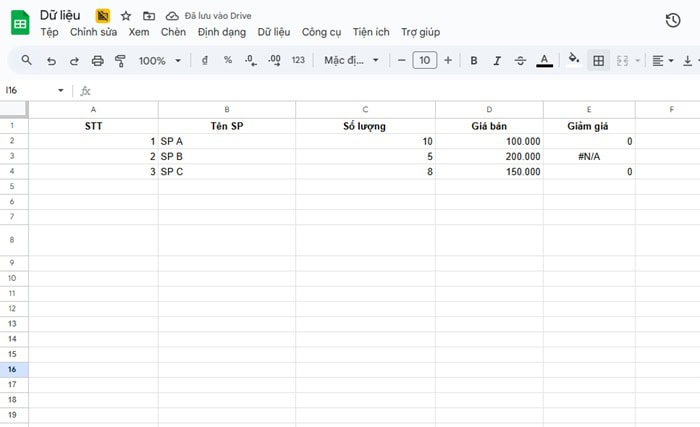
Task: Click the Google Sheets home logo
Action: (x=20, y=24)
